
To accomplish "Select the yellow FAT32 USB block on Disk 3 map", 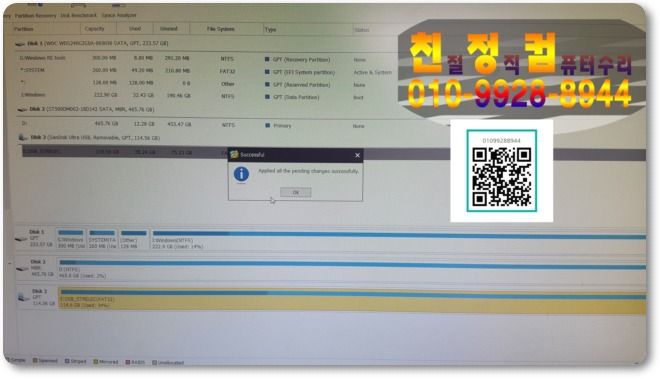I will tap(352, 301).
